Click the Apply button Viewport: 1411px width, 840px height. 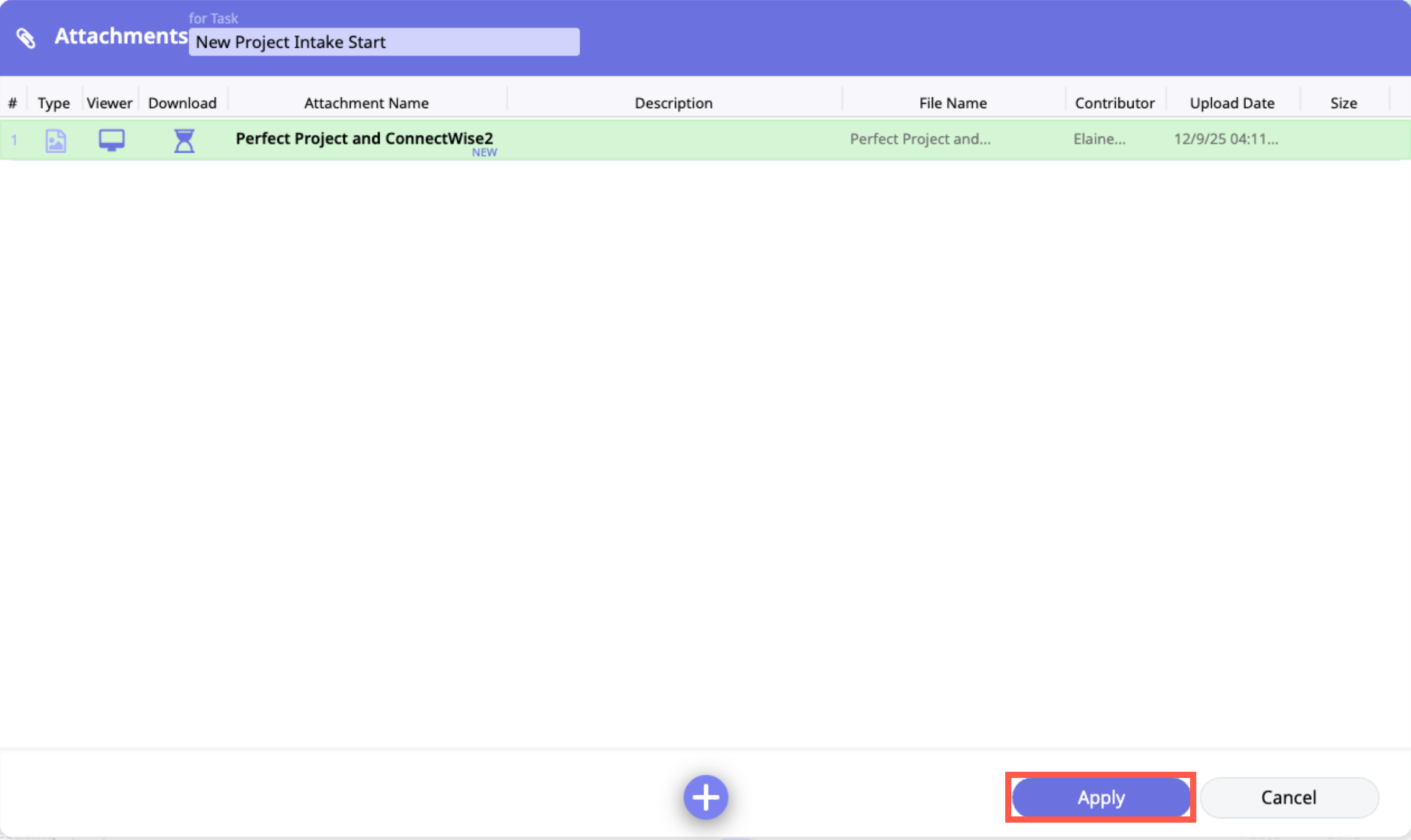[x=1101, y=797]
